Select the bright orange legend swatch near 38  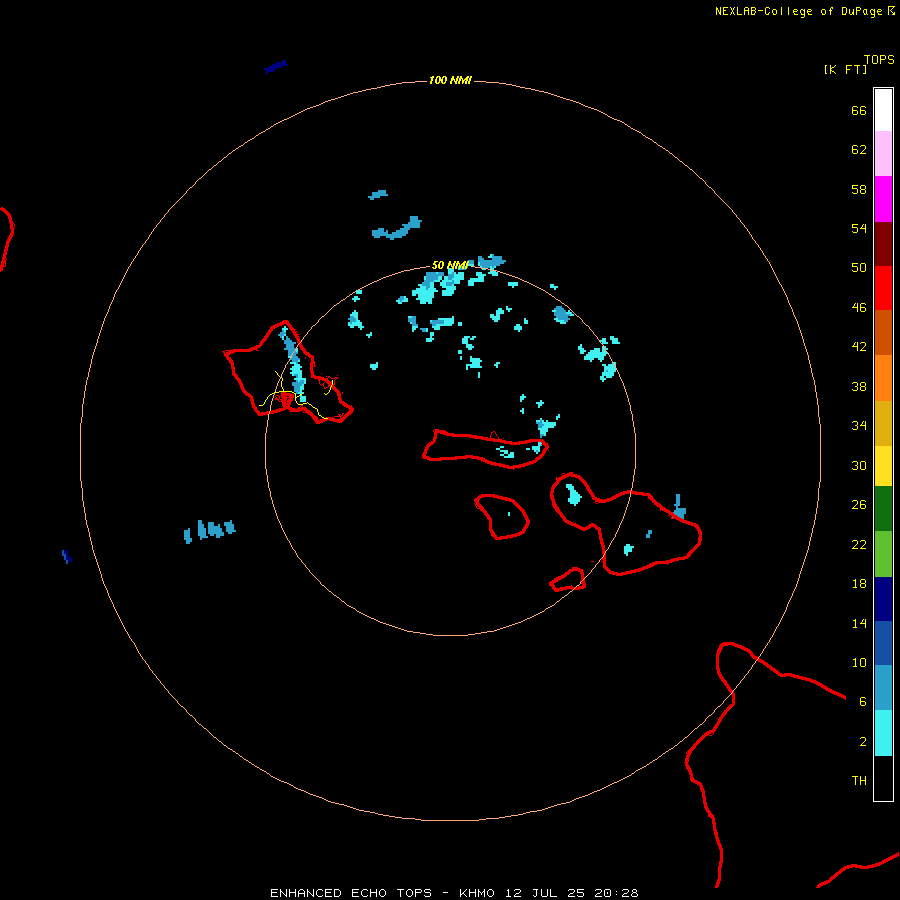[x=883, y=378]
